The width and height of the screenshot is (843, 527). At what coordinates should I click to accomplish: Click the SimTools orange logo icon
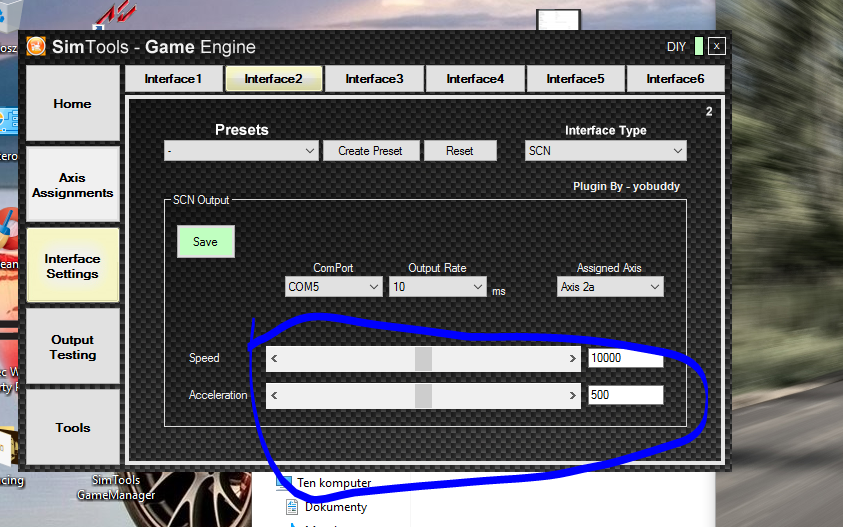click(36, 46)
